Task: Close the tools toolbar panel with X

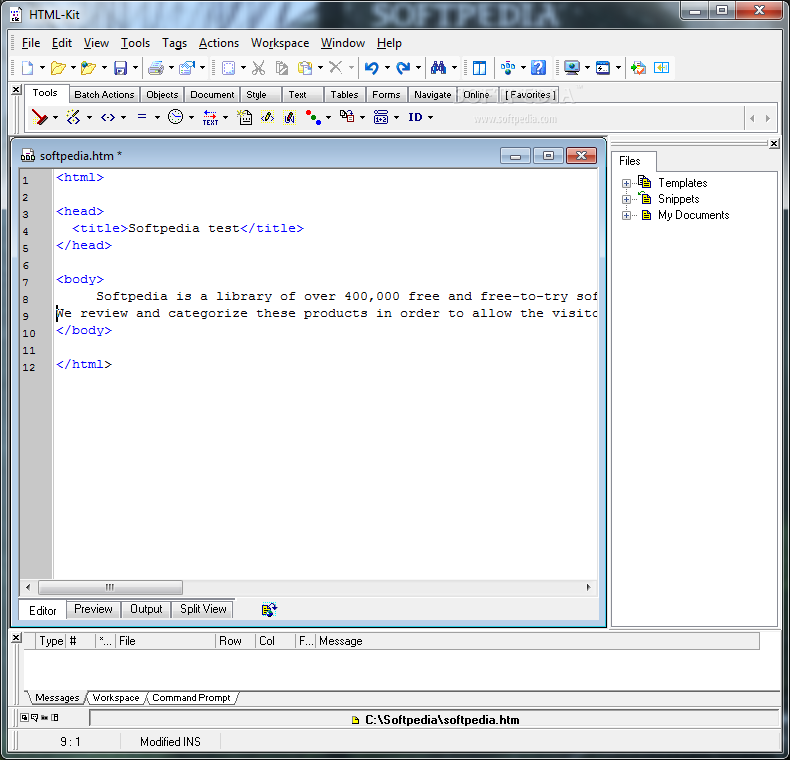Action: (x=16, y=90)
